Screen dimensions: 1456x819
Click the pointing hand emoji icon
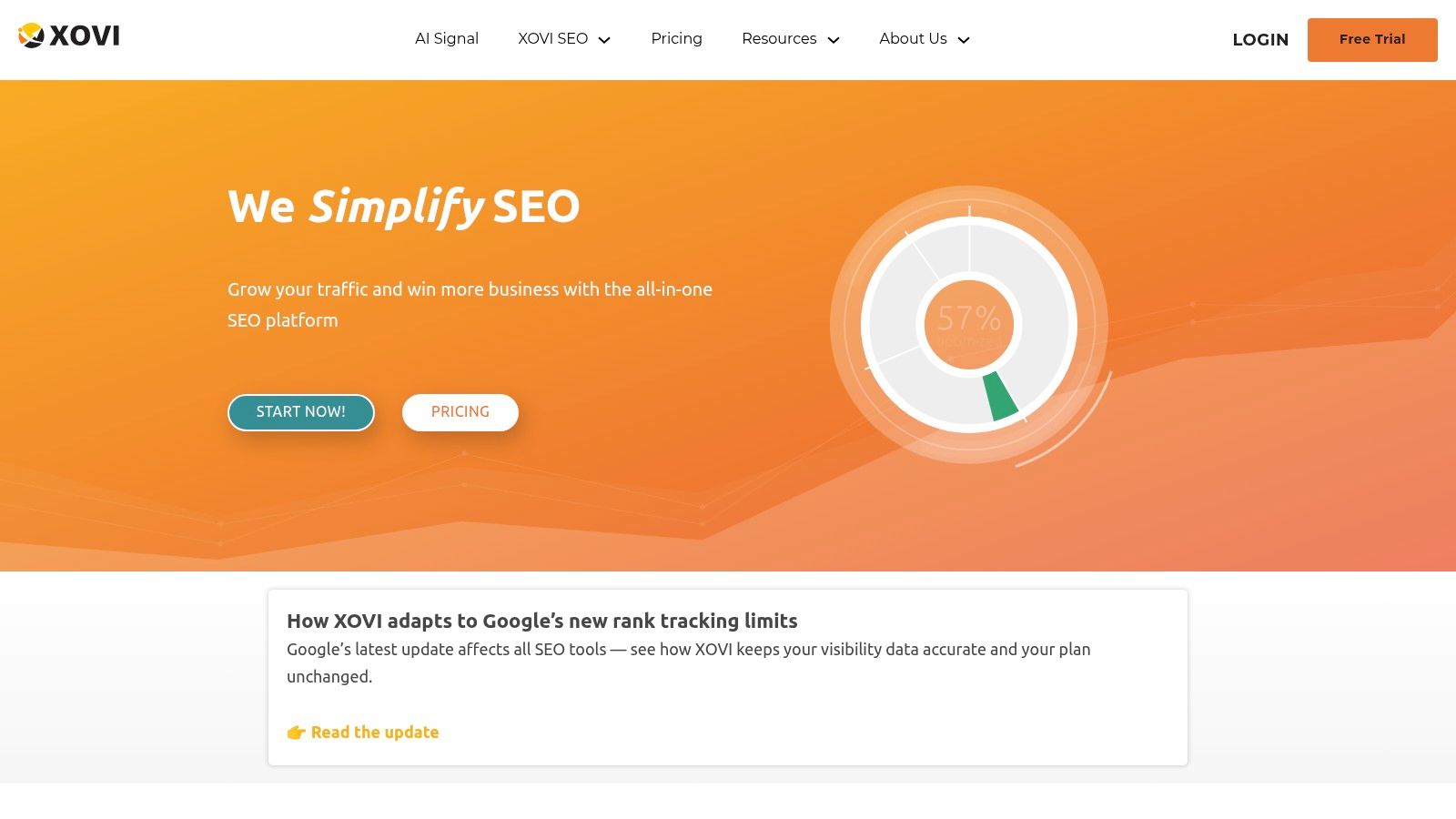(296, 733)
